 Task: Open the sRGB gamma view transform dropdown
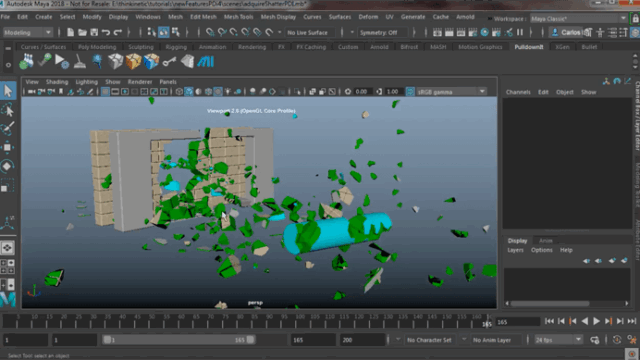tap(451, 91)
